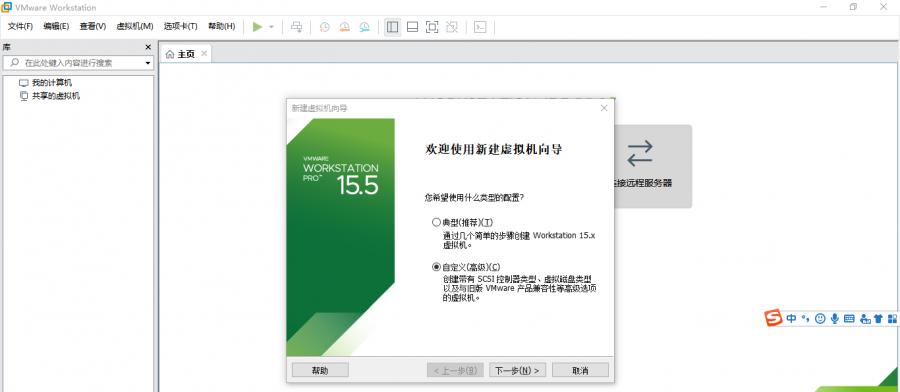Click the connect to remote server tile
Viewport: 900px width, 392px height.
[653, 166]
